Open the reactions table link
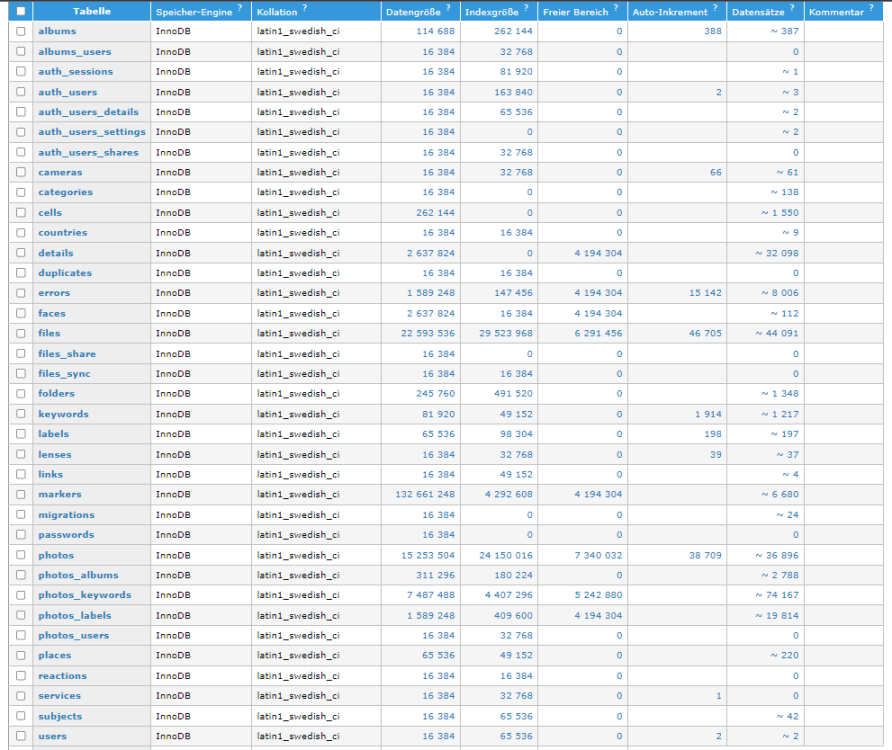Image resolution: width=892 pixels, height=750 pixels. point(63,676)
